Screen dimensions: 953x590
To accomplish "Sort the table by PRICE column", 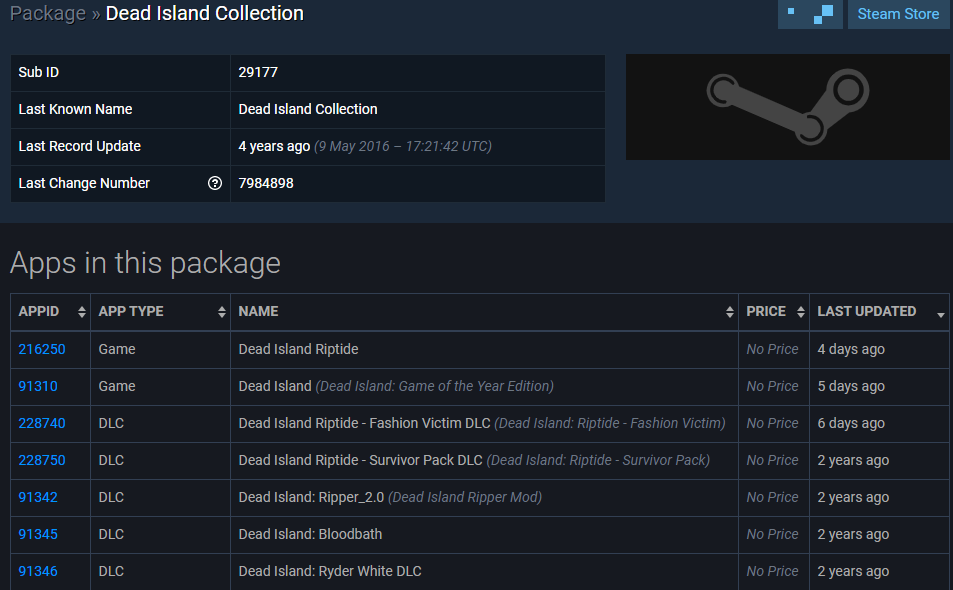I will 773,312.
